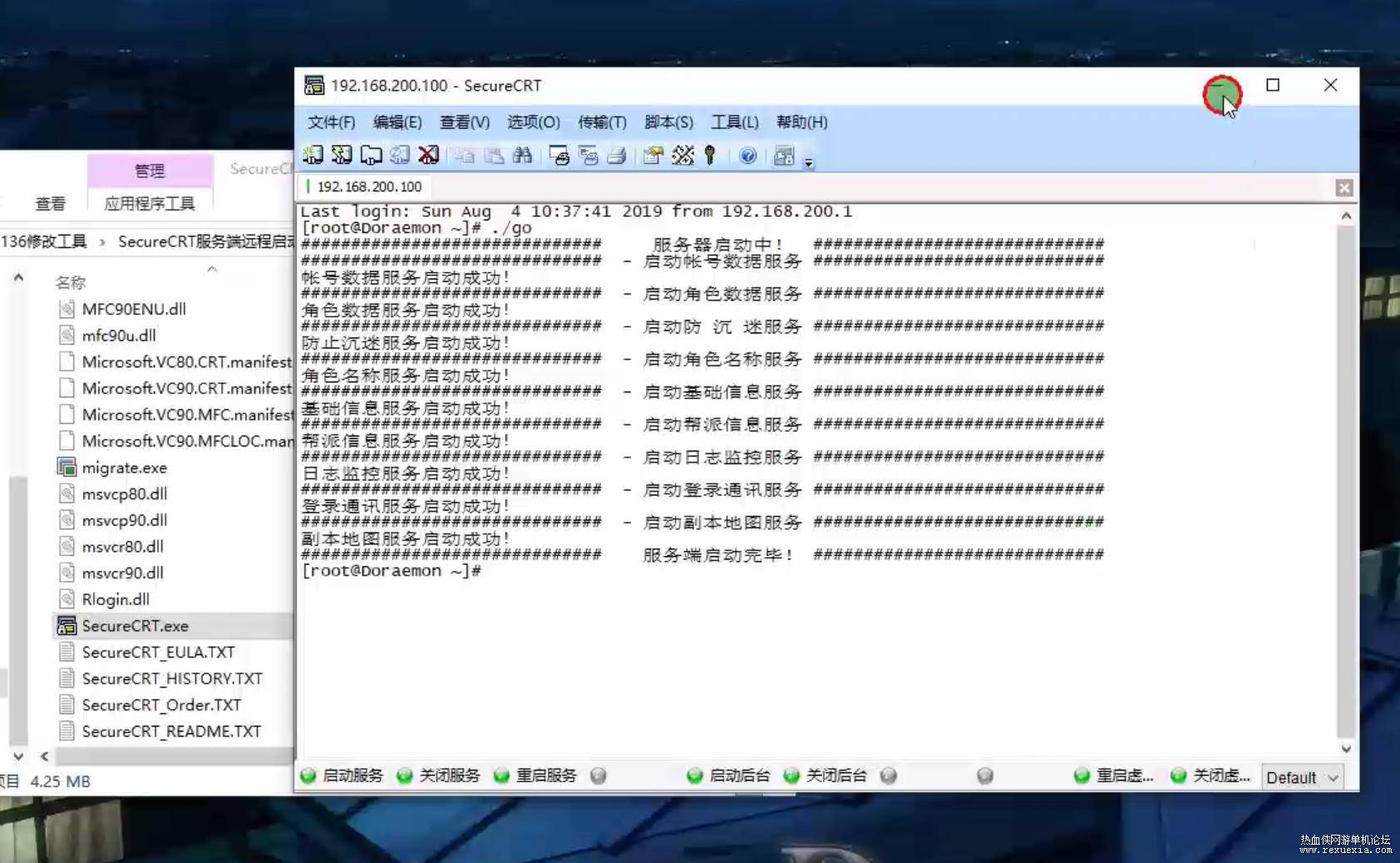Screen dimensions: 1400x863
Task: Click the Copy icon in SecureCRT toolbar
Action: [465, 155]
